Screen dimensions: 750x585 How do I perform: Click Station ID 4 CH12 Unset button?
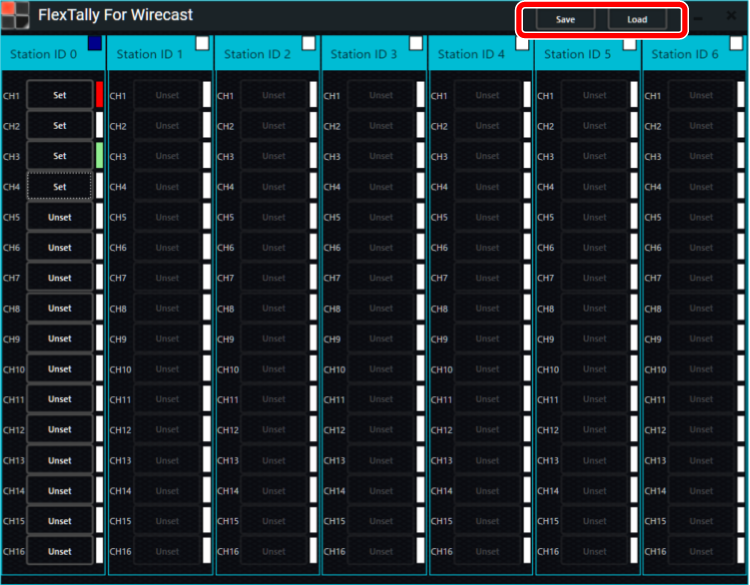[488, 430]
